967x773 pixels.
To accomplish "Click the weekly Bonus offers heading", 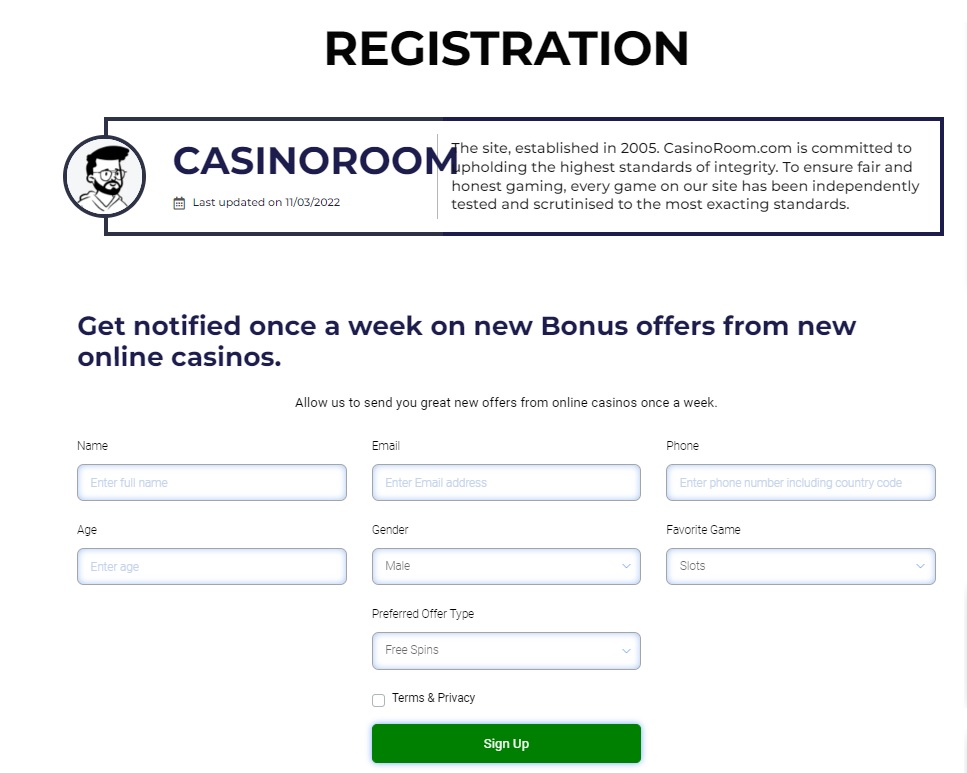I will pos(467,341).
